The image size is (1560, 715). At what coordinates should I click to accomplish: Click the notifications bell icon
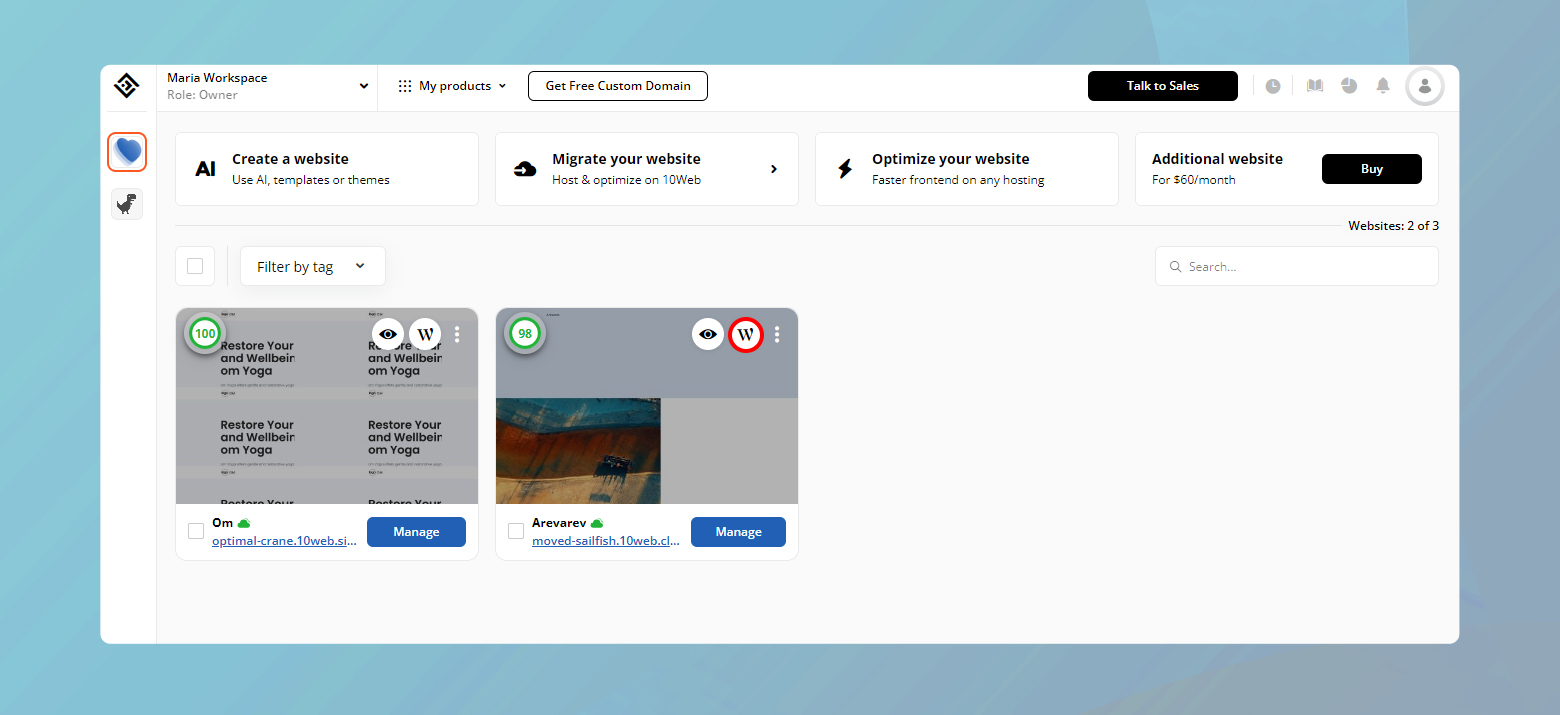click(1384, 86)
